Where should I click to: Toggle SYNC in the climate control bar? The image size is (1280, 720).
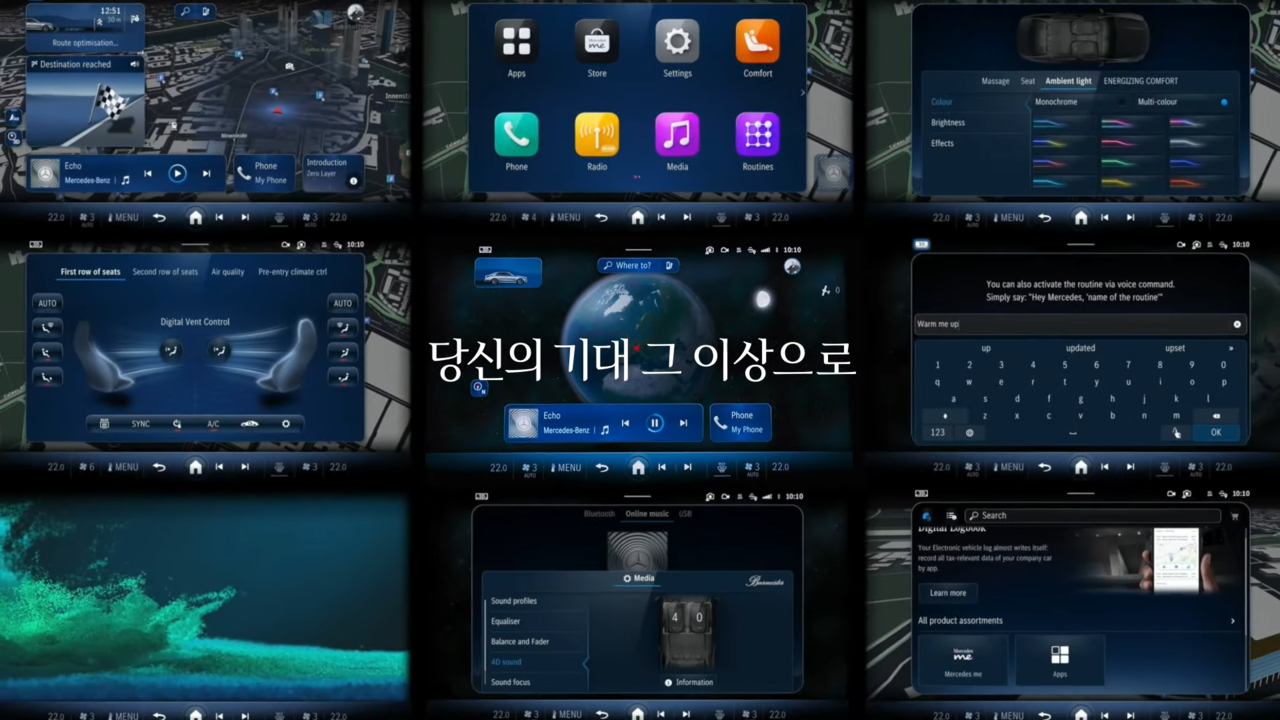pos(140,424)
